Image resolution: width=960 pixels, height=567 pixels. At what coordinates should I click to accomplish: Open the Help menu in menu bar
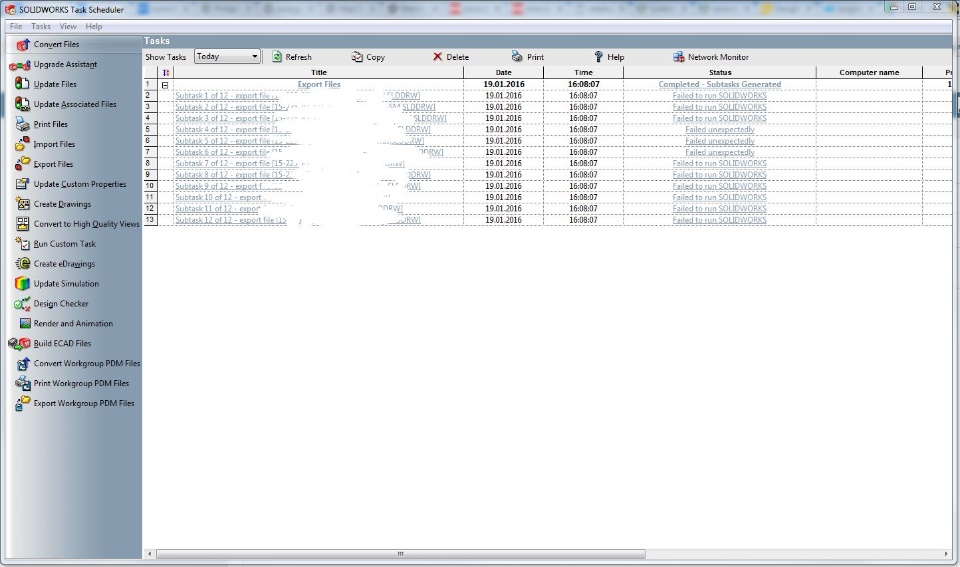(x=94, y=26)
